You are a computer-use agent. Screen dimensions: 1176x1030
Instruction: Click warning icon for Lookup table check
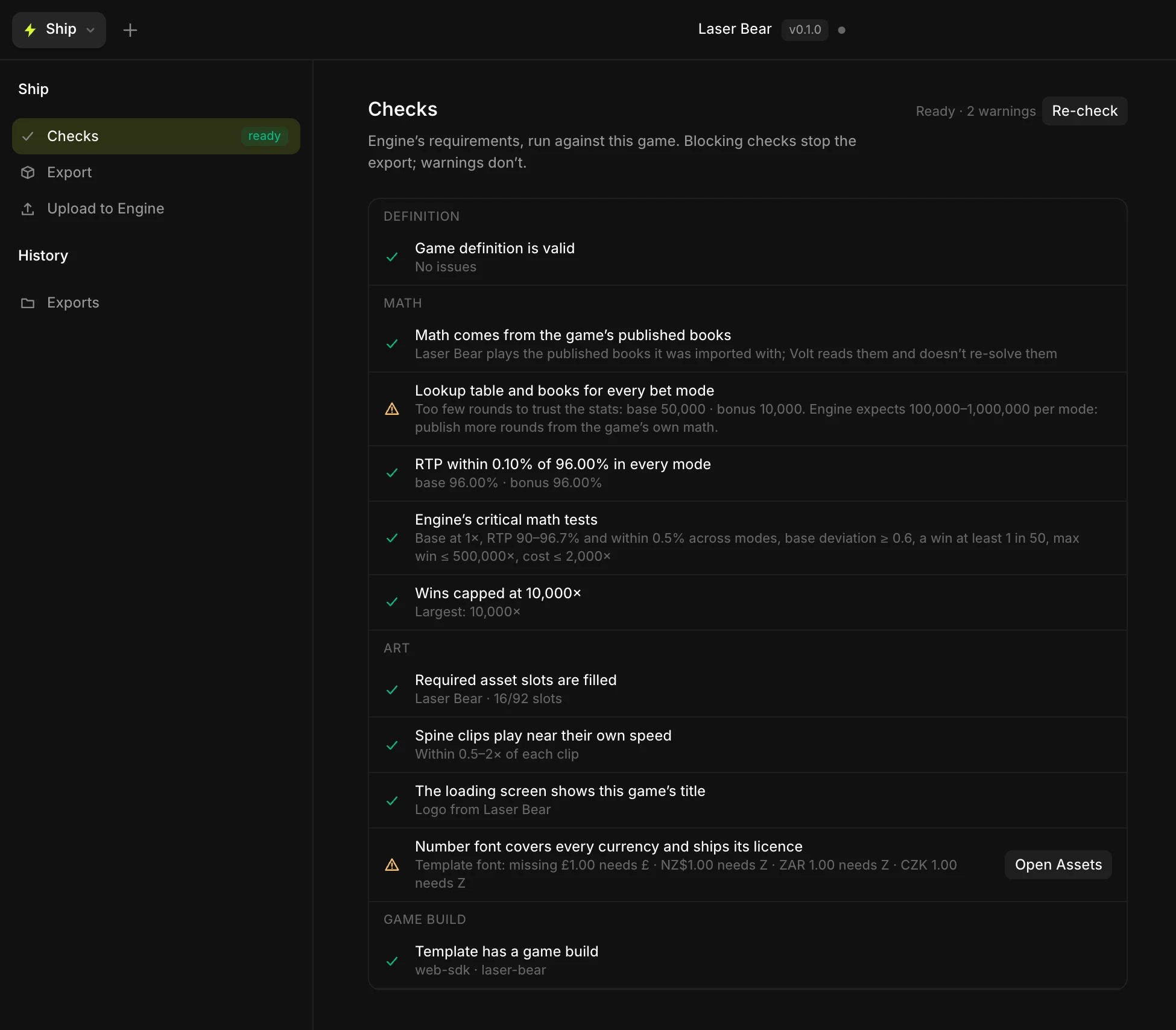click(392, 409)
